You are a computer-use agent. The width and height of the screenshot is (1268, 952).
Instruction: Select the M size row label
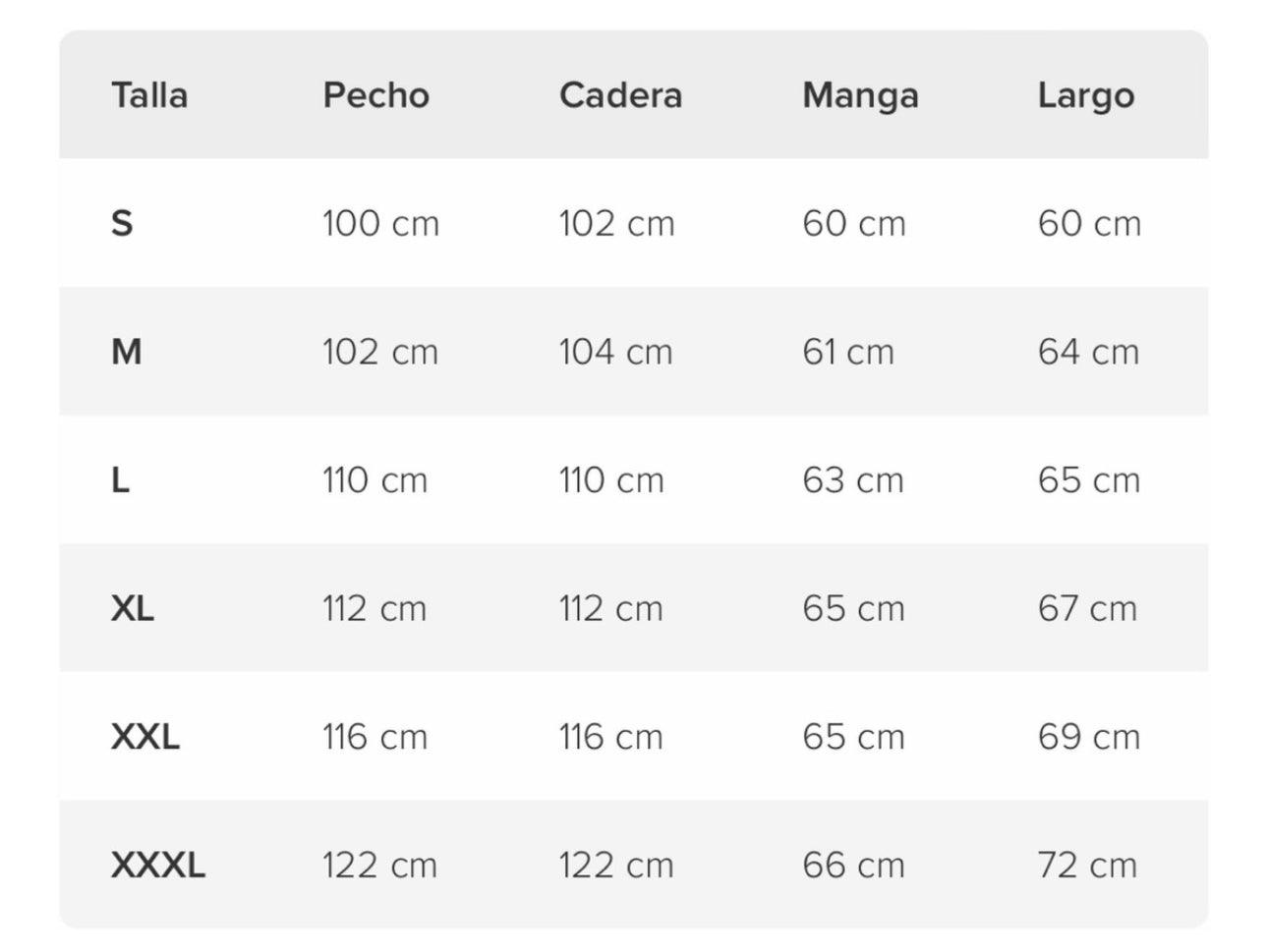coord(127,352)
